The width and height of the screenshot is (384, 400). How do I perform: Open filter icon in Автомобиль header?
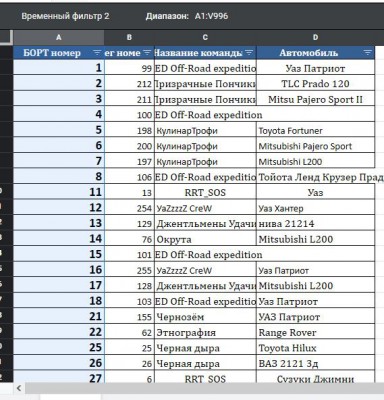pyautogui.click(x=367, y=53)
